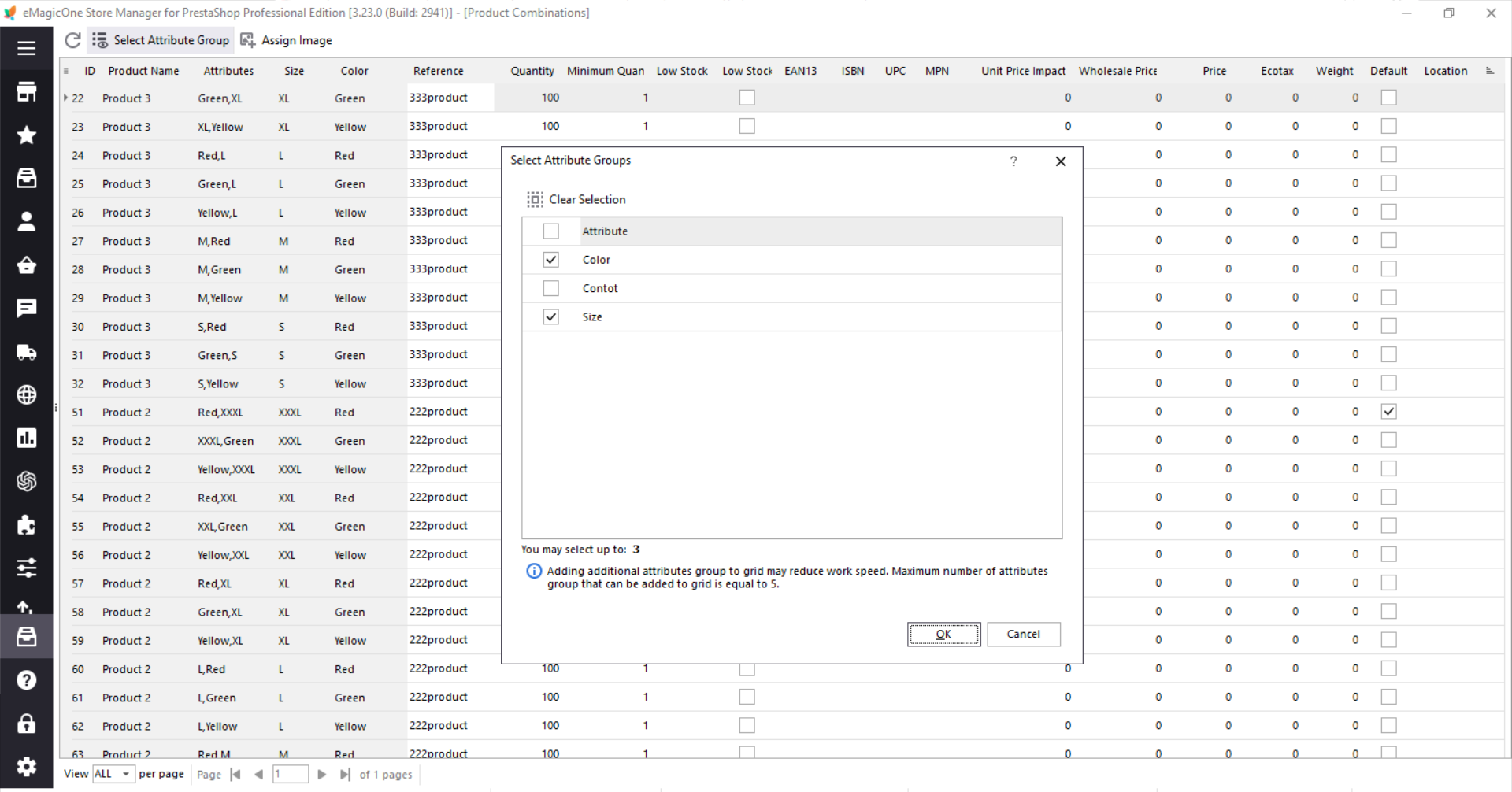Viewport: 1512px width, 792px height.
Task: Open the customers person sidebar icon
Action: (26, 222)
